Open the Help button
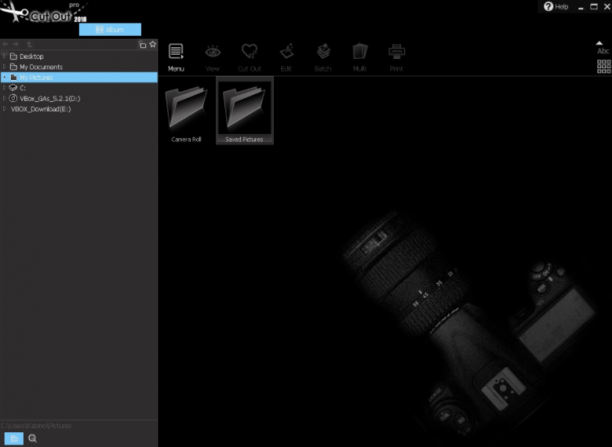Viewport: 612px width, 447px height. pyautogui.click(x=556, y=7)
